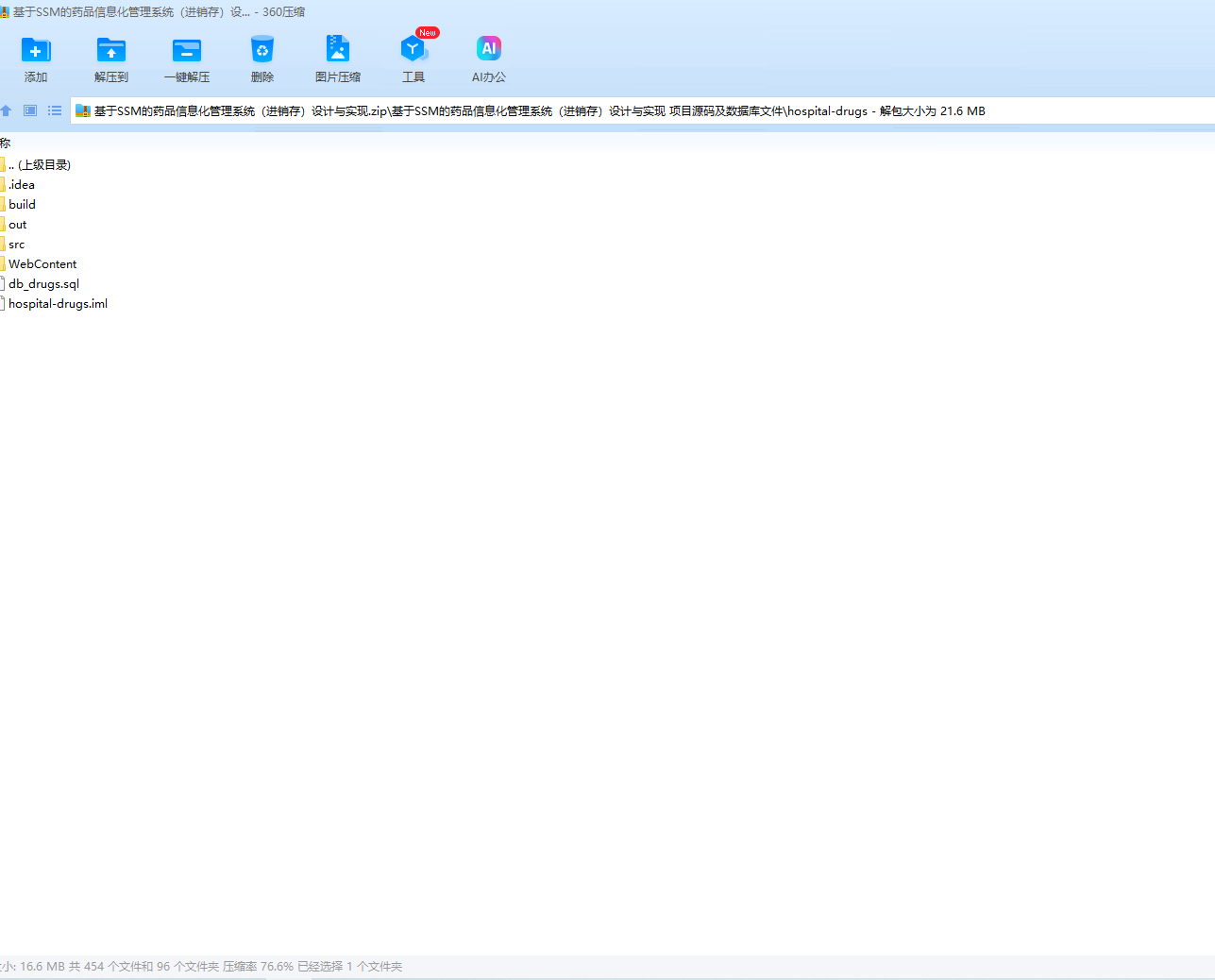1215x980 pixels.
Task: Select the WebContent folder
Action: [42, 263]
